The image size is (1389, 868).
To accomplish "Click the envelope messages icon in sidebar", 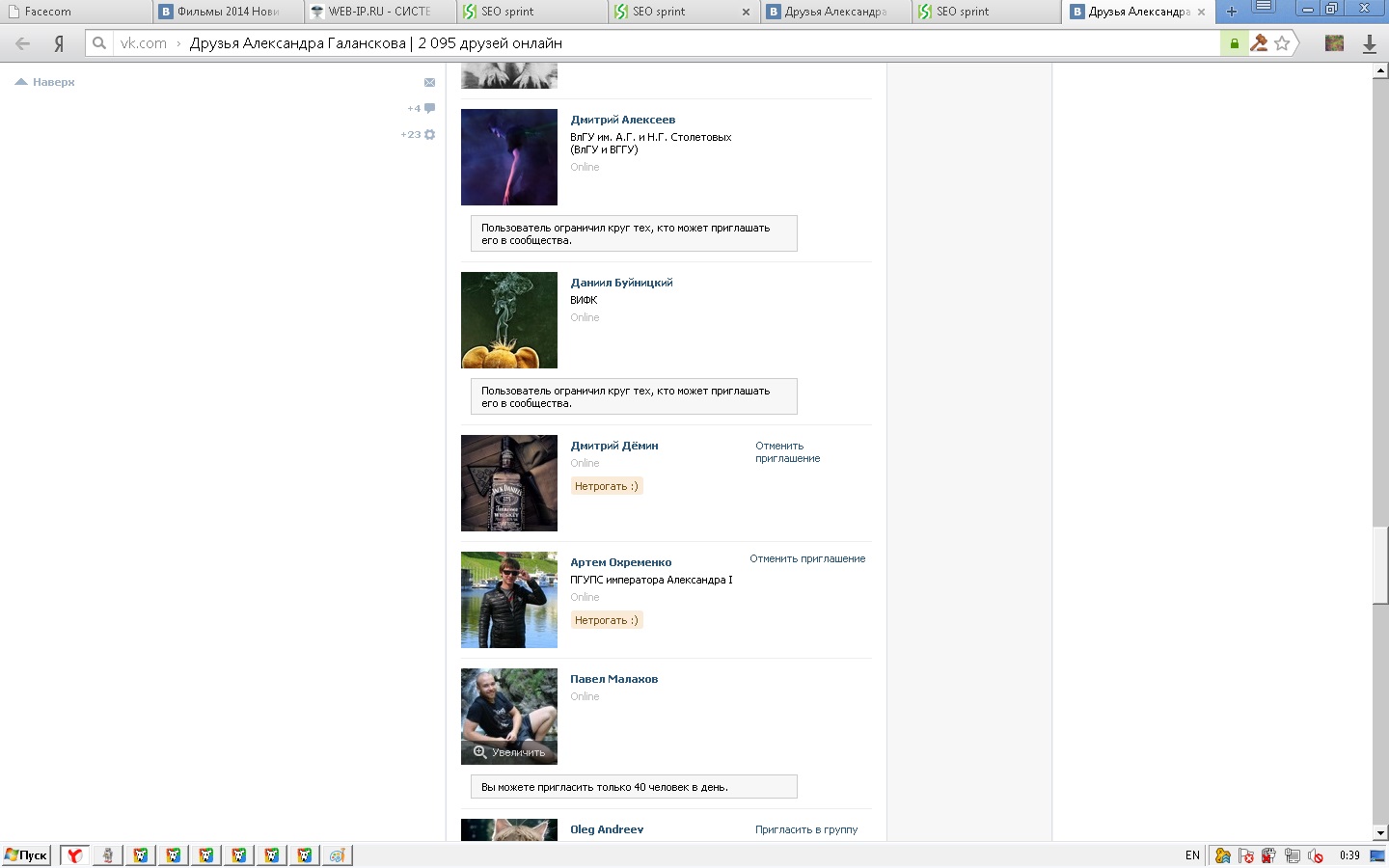I will 429,82.
